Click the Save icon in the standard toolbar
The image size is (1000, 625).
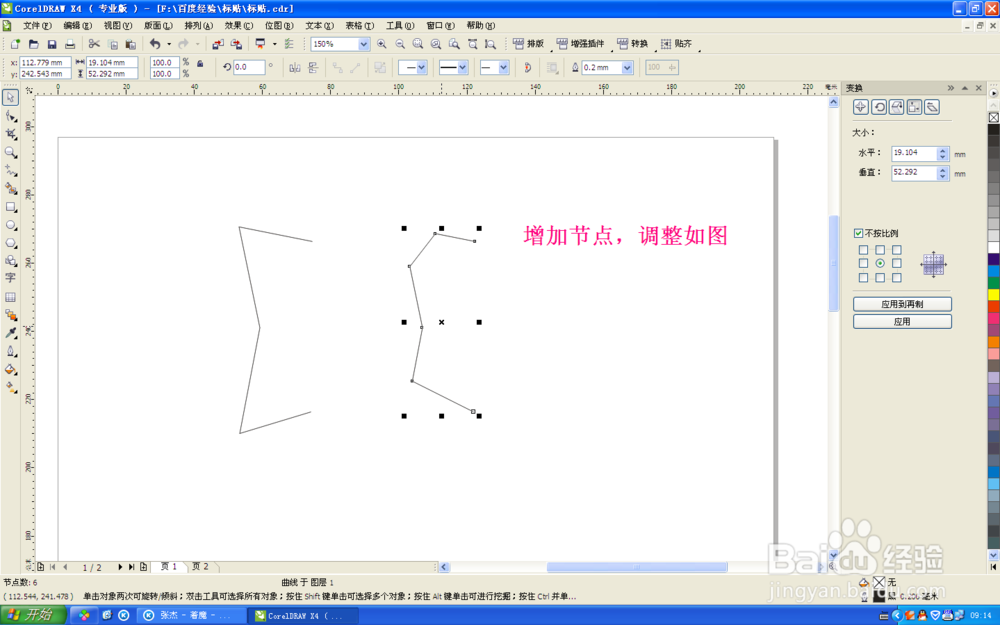[x=52, y=44]
